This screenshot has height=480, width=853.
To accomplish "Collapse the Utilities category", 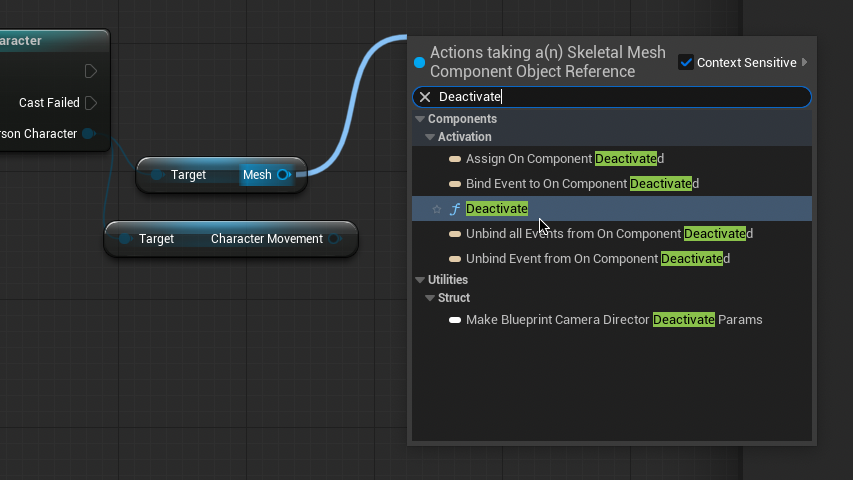I will (420, 280).
